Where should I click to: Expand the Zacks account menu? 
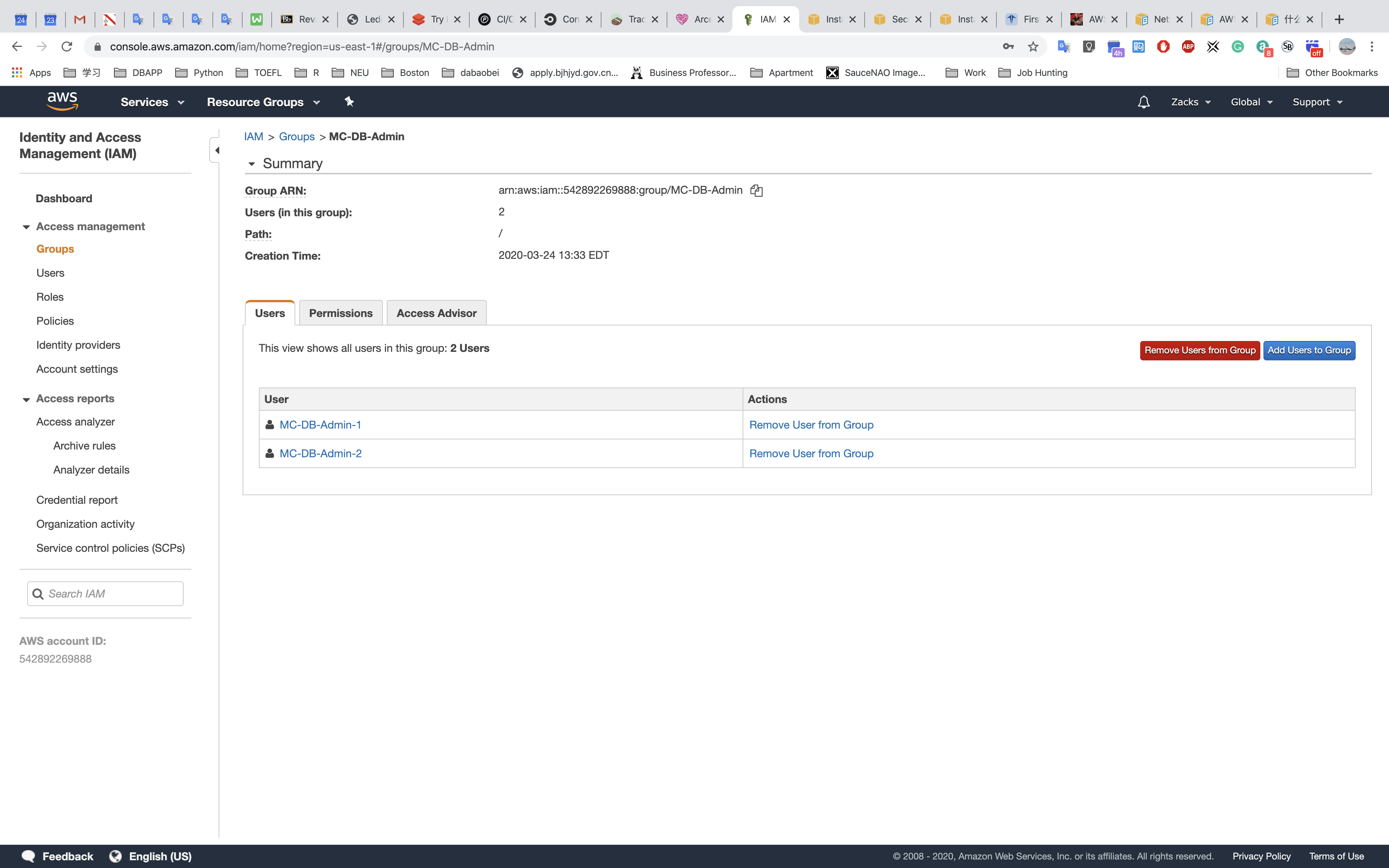tap(1191, 102)
